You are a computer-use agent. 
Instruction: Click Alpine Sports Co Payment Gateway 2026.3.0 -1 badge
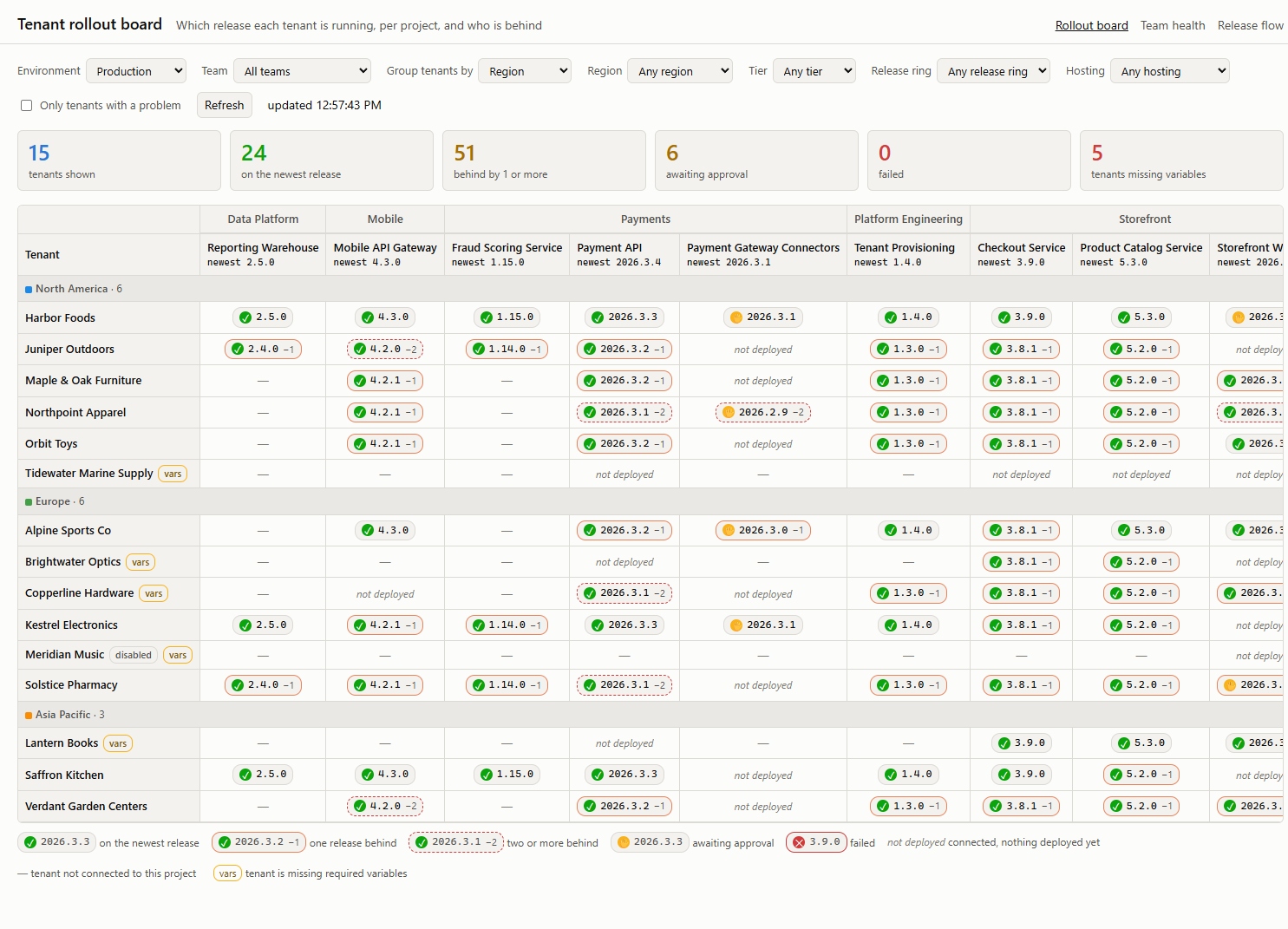point(763,530)
